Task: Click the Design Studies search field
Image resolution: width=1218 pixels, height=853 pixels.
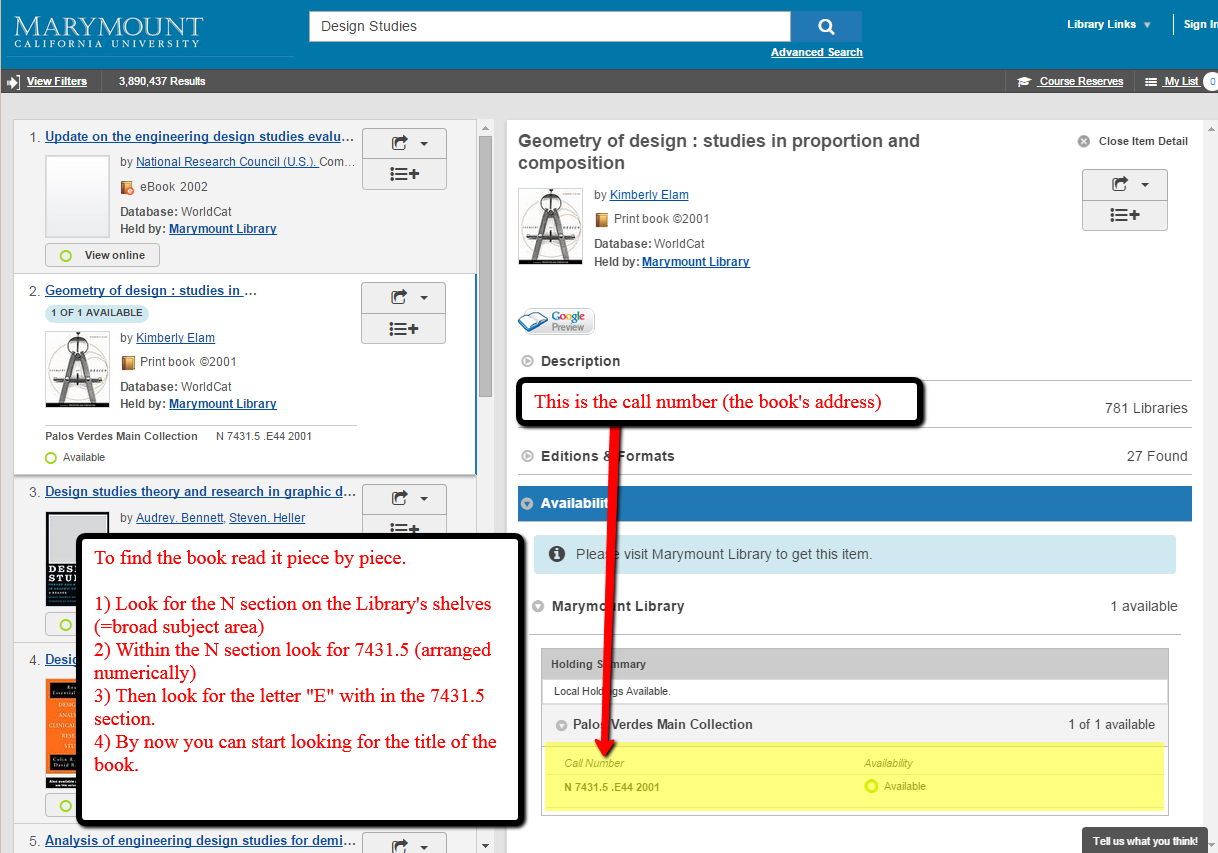Action: tap(550, 27)
